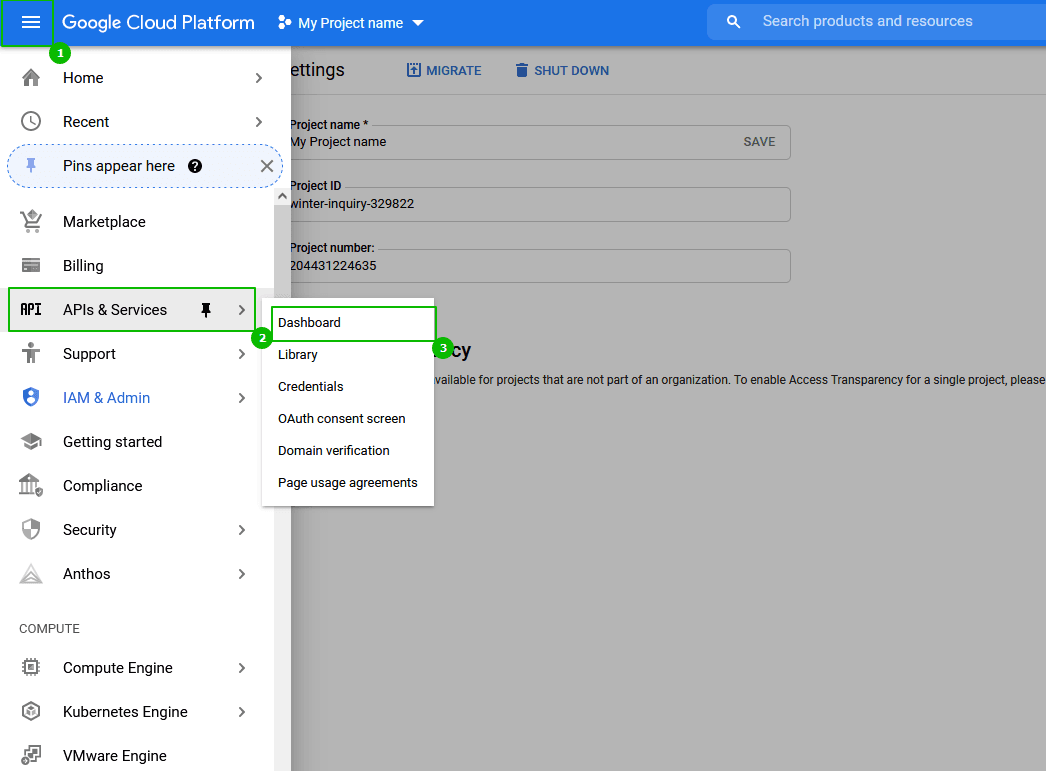
Task: Open the My Project name project selector
Action: [351, 23]
